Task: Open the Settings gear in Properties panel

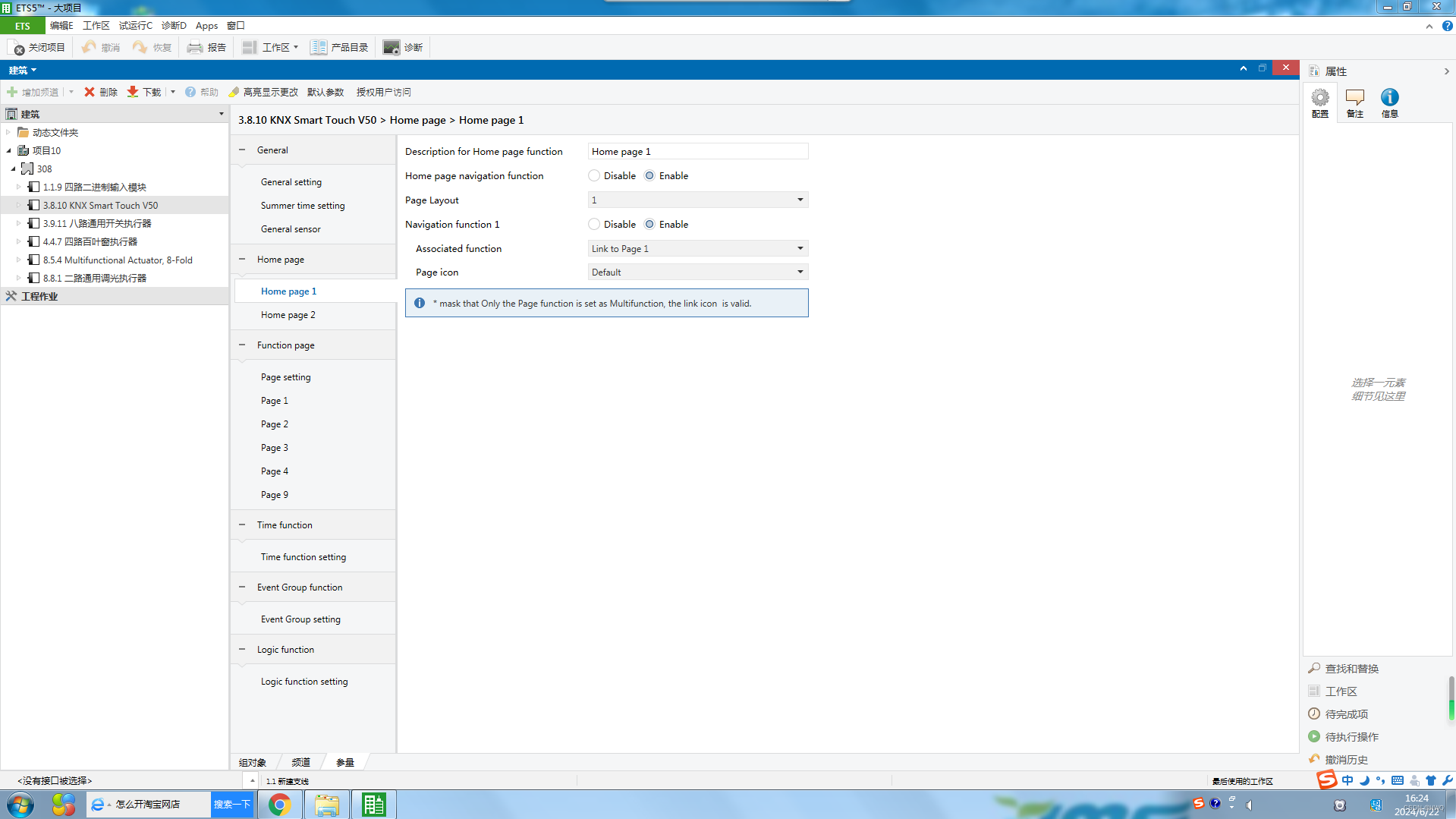Action: coord(1320,98)
